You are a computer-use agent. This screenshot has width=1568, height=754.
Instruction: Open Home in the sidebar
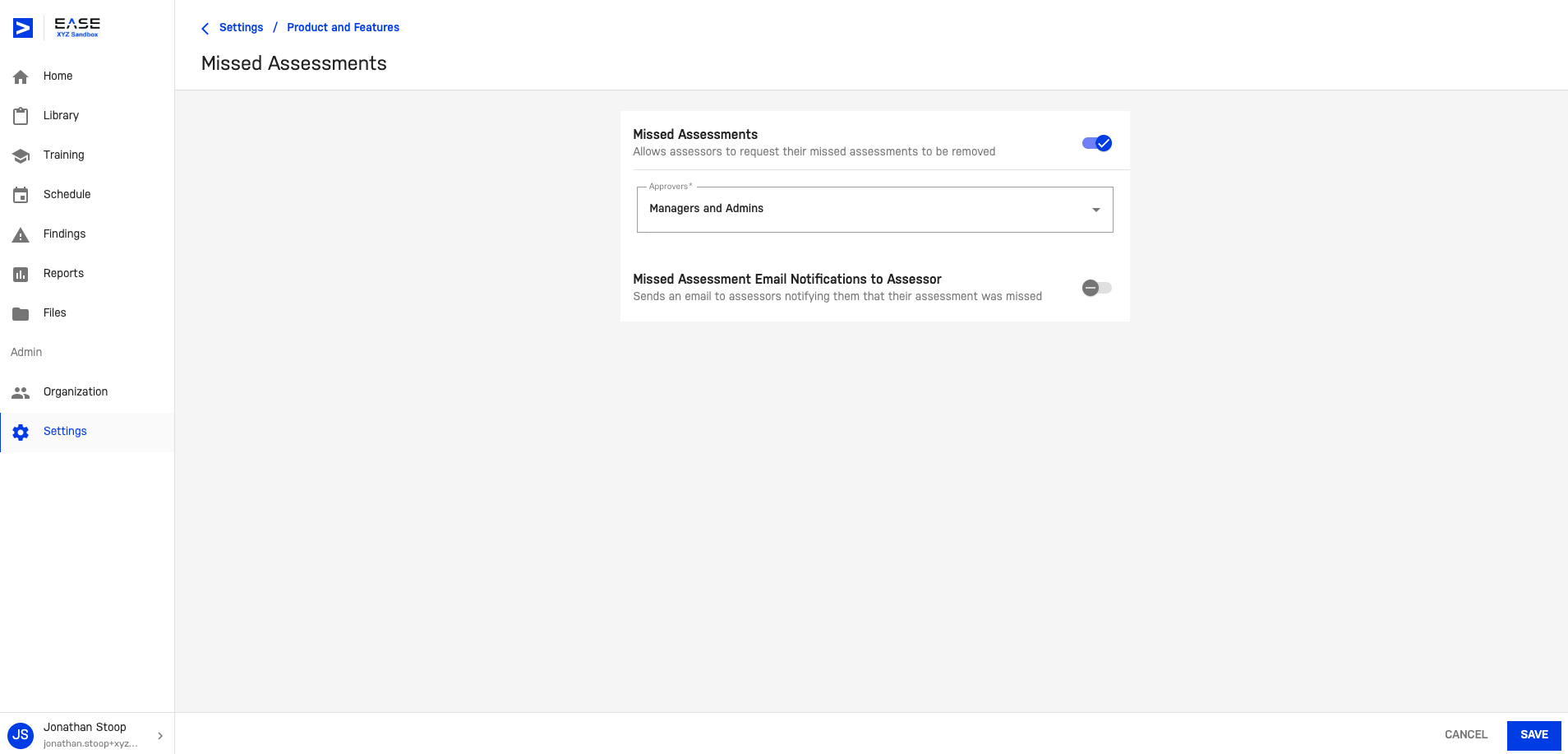(87, 76)
